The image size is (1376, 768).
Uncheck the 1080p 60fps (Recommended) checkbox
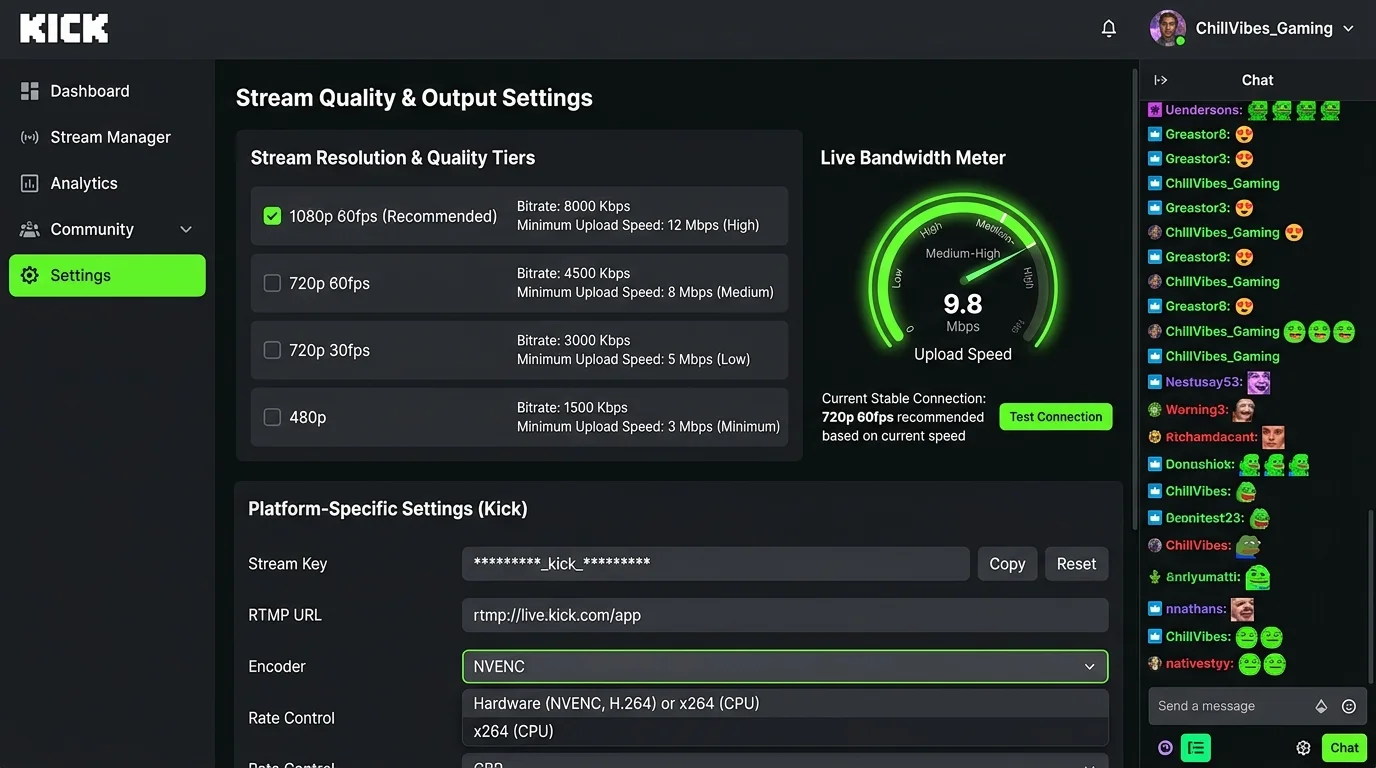click(x=272, y=216)
